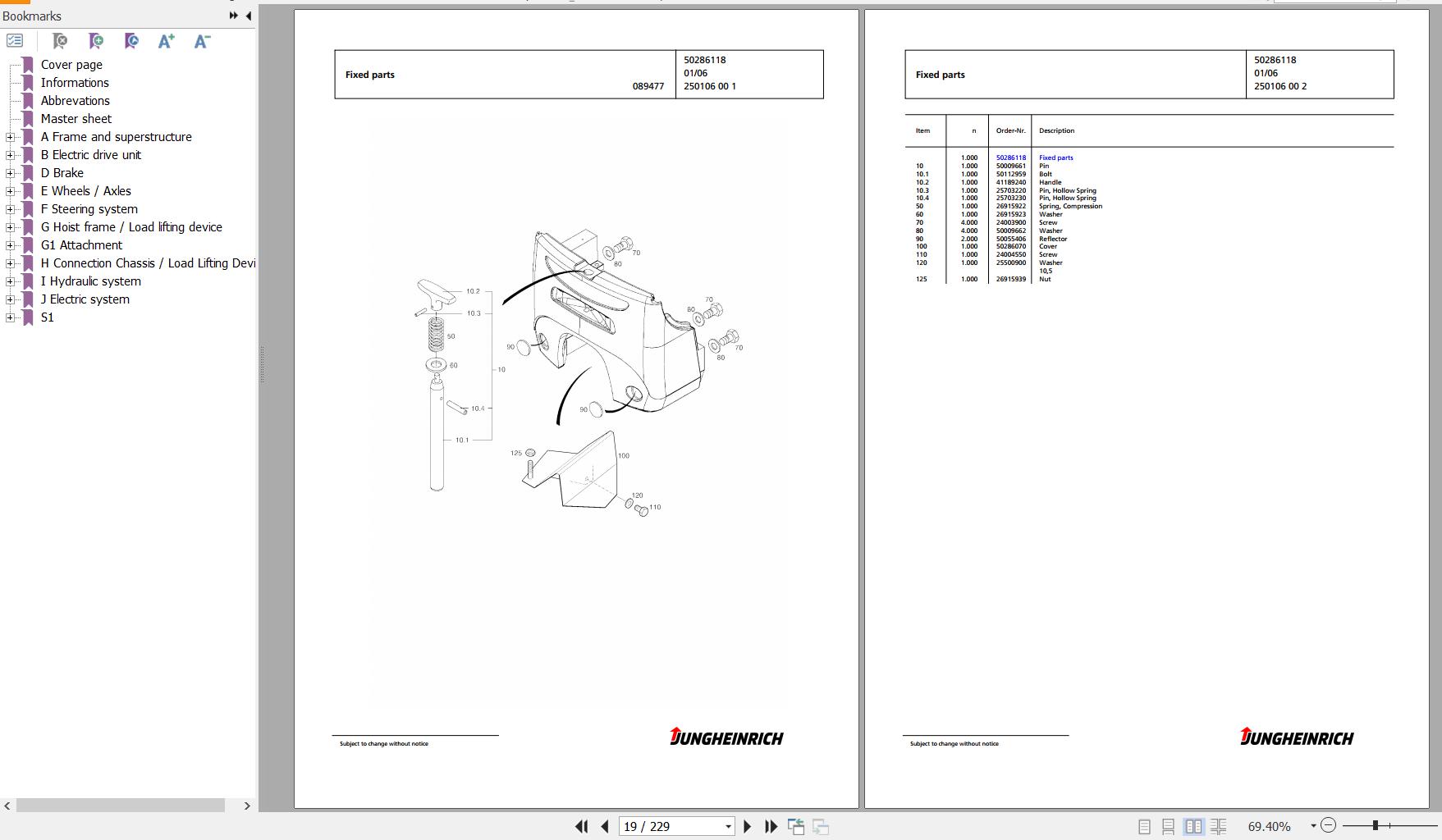The height and width of the screenshot is (840, 1442).
Task: Click the Handle description in parts table
Action: (1050, 182)
